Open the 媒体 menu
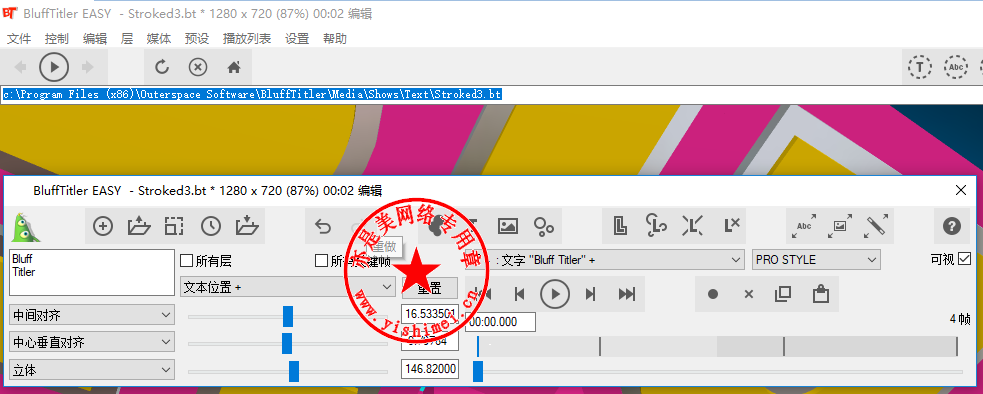 point(159,39)
